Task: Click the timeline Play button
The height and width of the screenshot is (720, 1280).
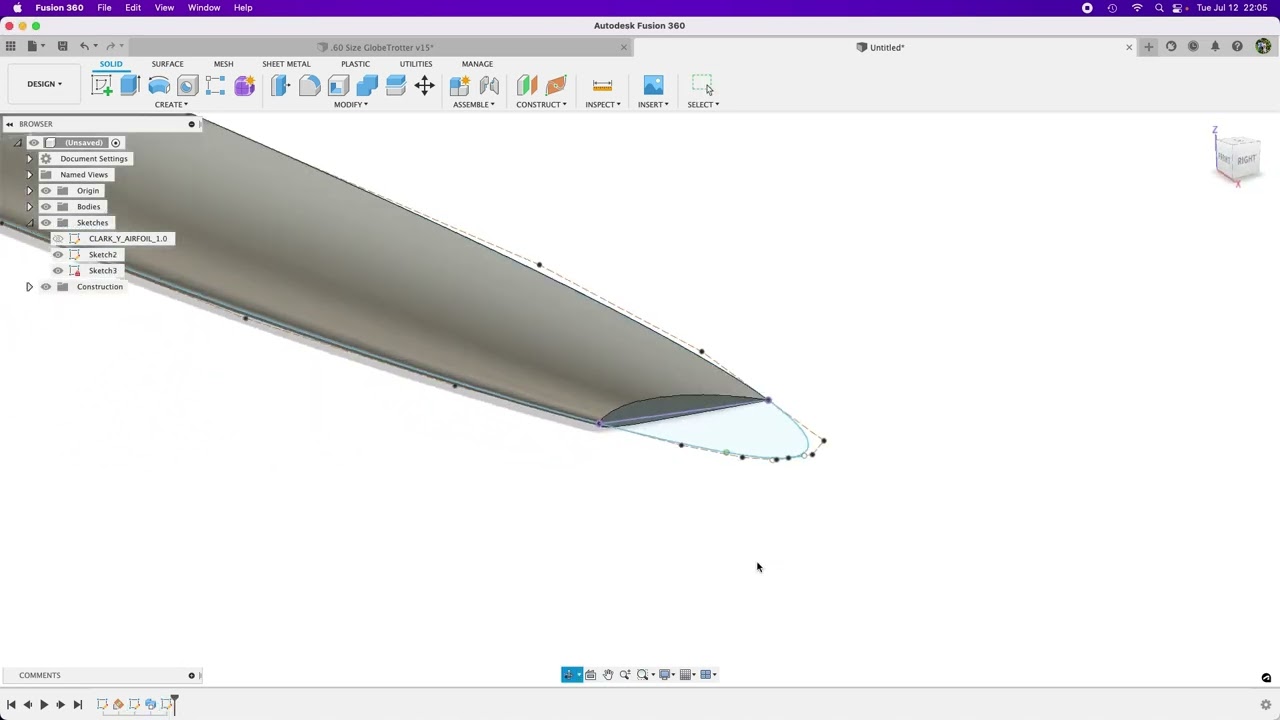Action: [x=44, y=705]
